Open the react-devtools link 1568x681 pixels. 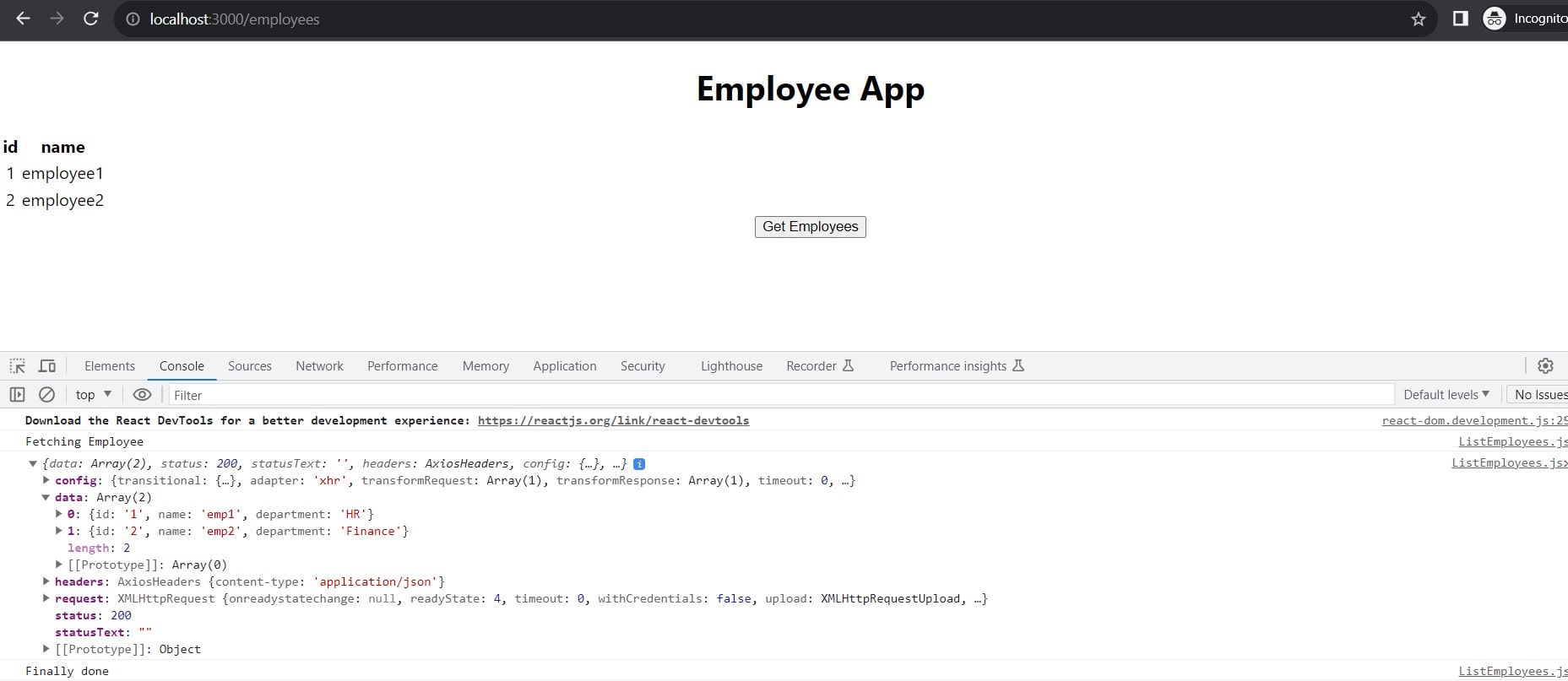[613, 420]
